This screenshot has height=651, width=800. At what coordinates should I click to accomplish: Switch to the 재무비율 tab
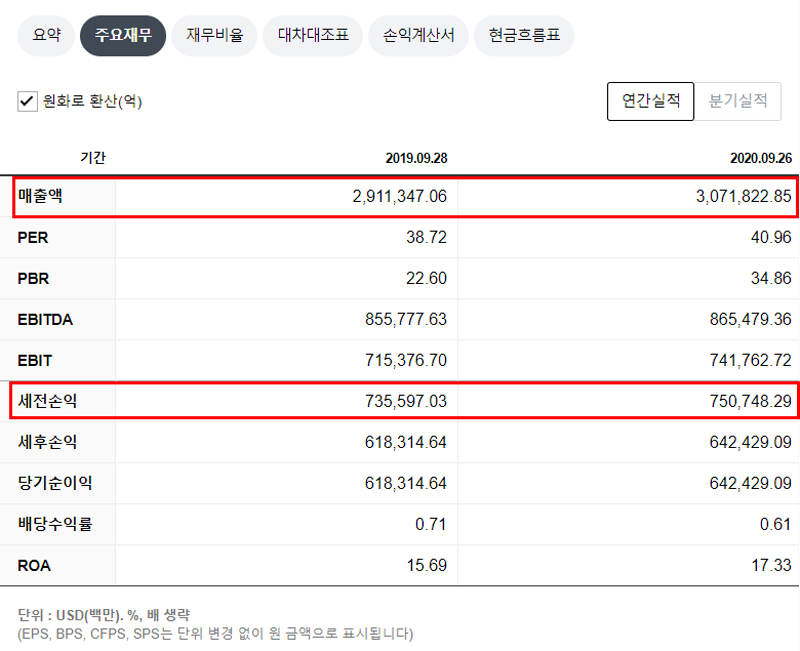tap(214, 35)
